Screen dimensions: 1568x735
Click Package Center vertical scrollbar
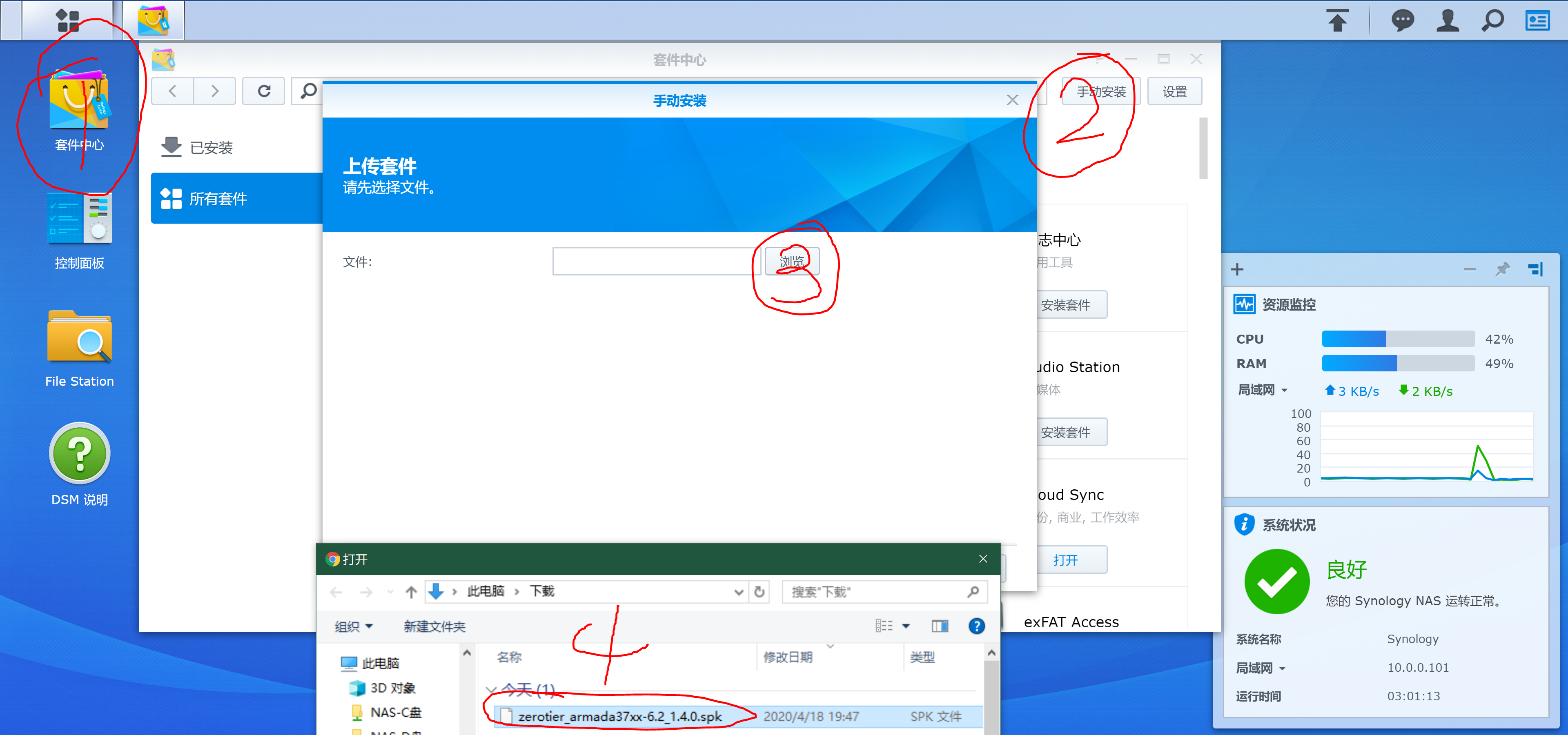click(x=1203, y=148)
